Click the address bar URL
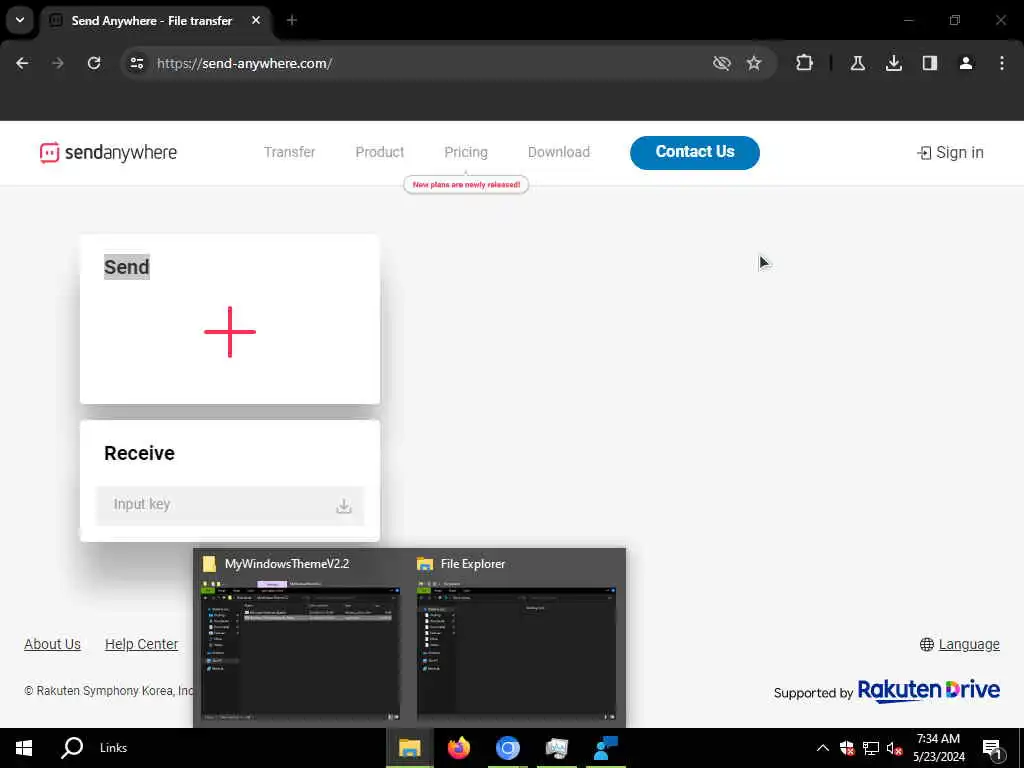1024x768 pixels. (244, 63)
